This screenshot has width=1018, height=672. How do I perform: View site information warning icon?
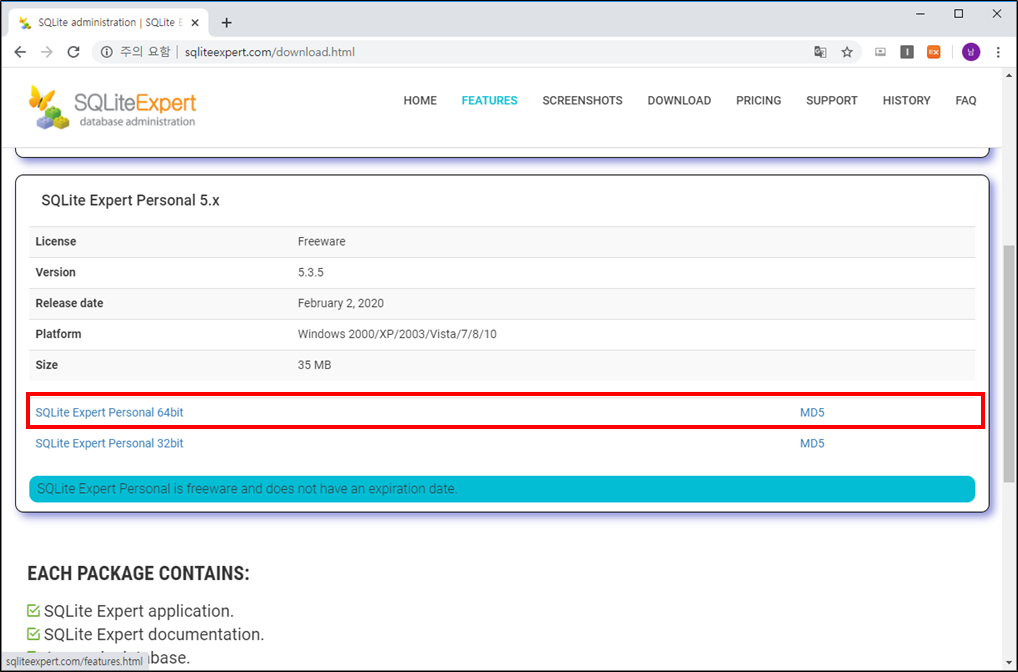(106, 52)
